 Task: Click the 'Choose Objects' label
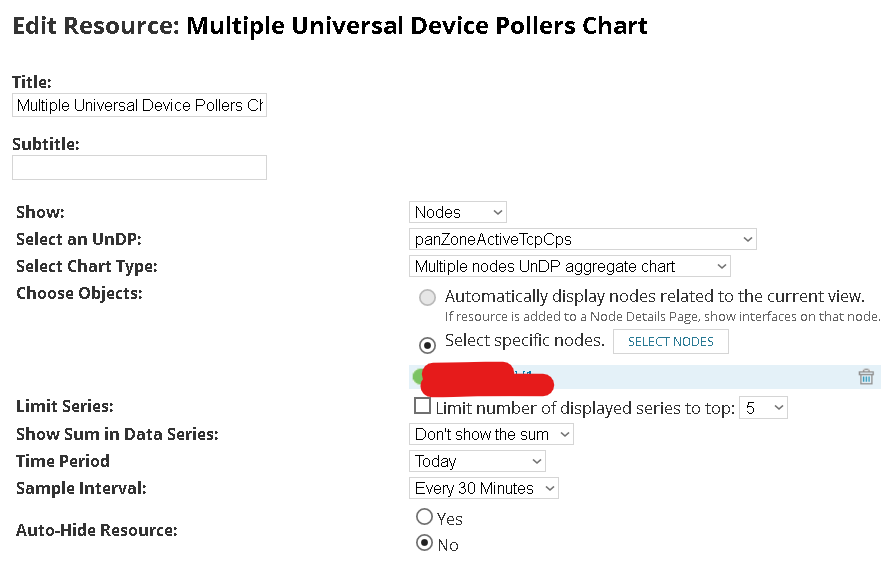coord(79,294)
